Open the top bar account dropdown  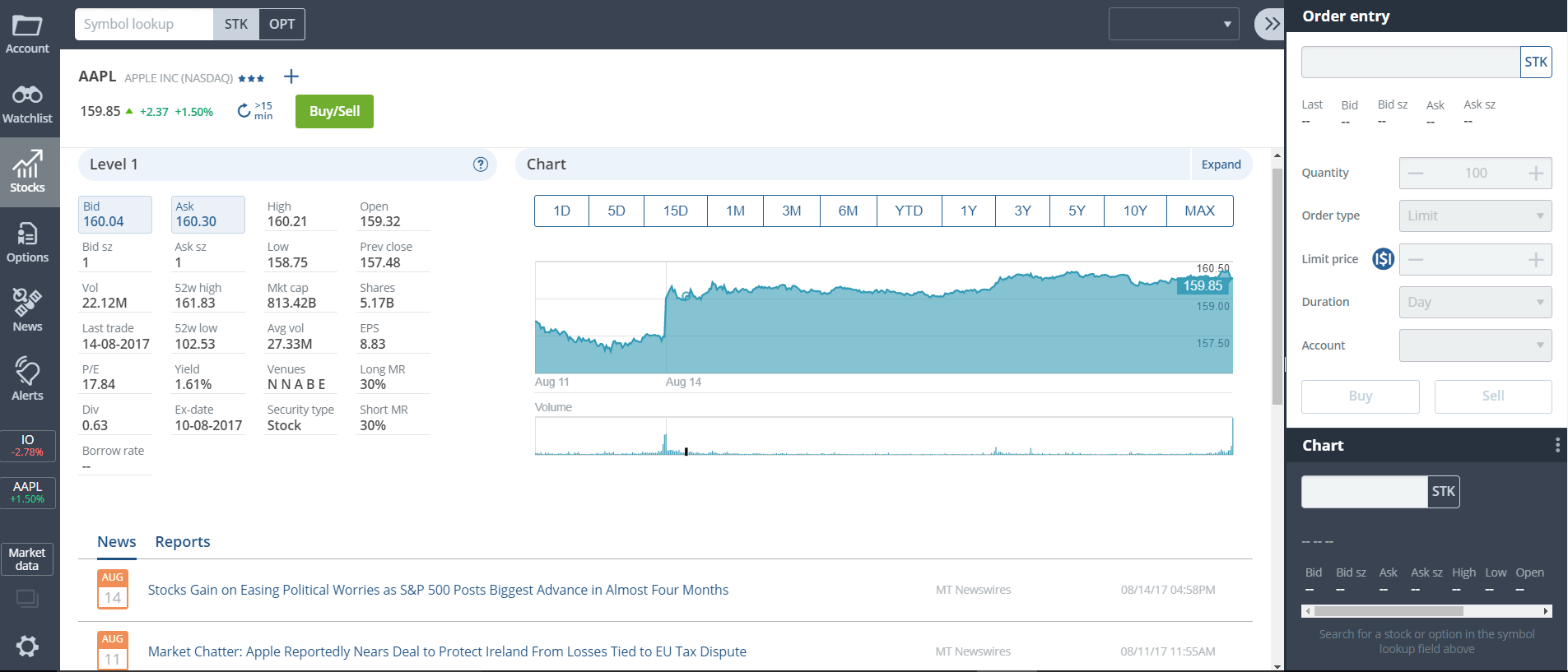(x=1174, y=24)
